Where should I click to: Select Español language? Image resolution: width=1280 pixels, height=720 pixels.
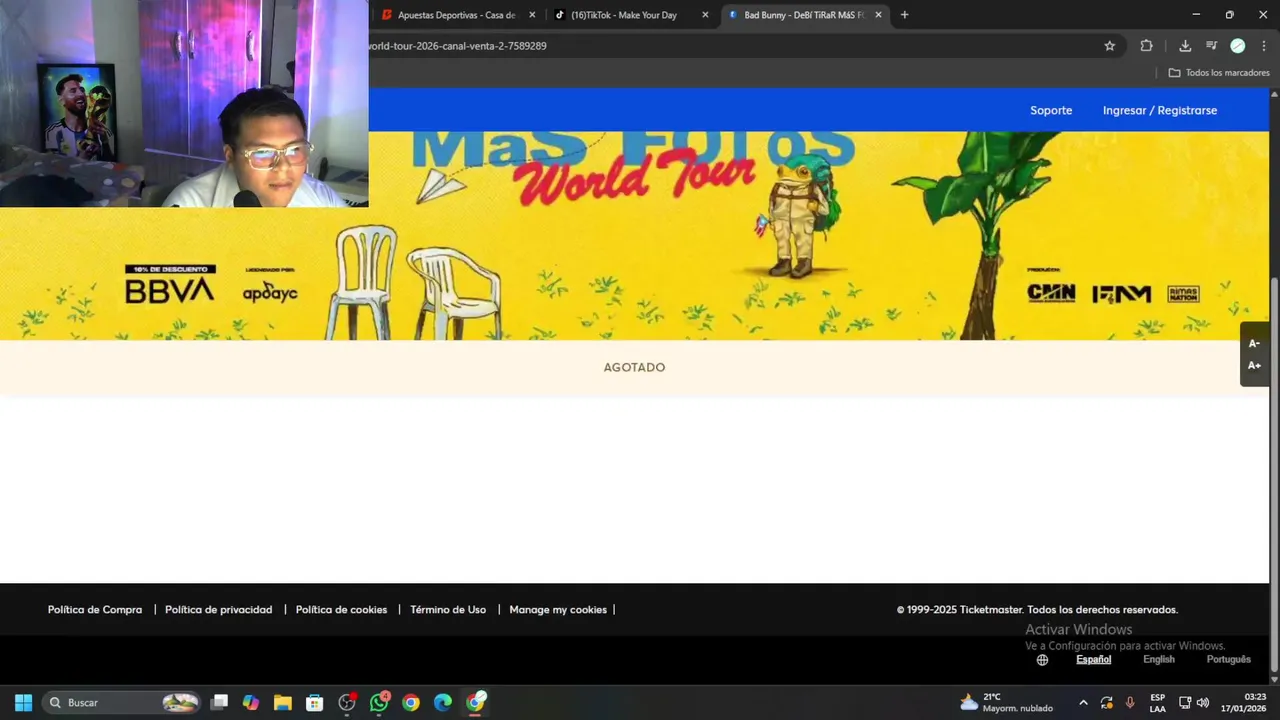1093,660
